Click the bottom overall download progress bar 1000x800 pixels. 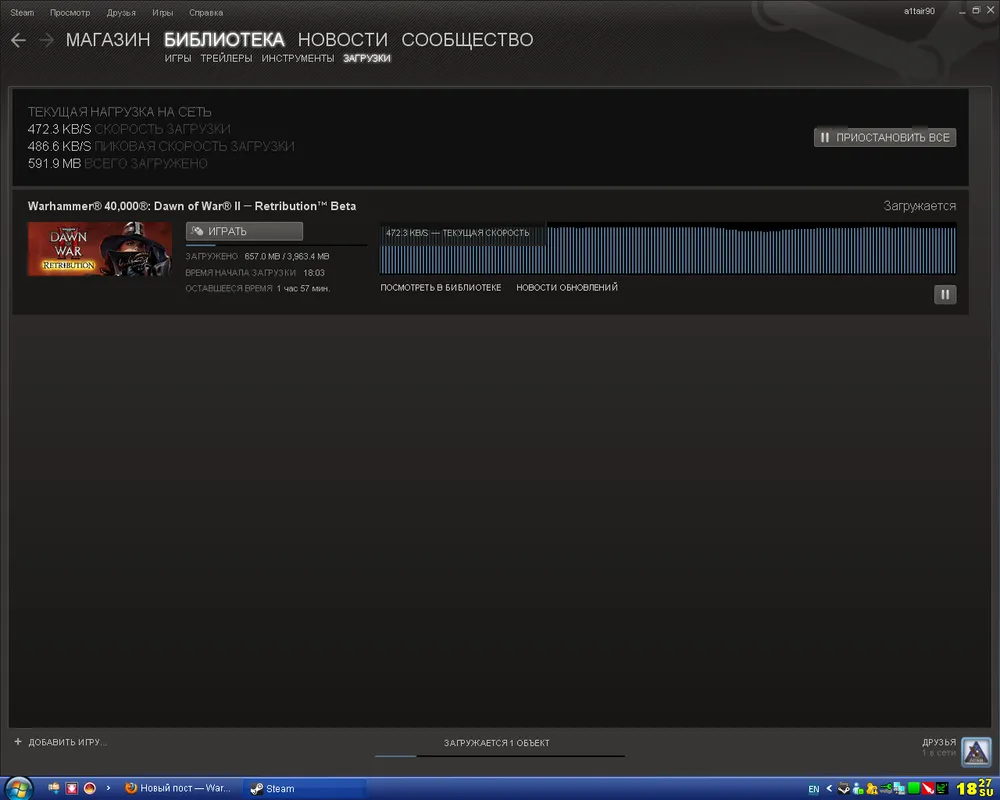(500, 756)
